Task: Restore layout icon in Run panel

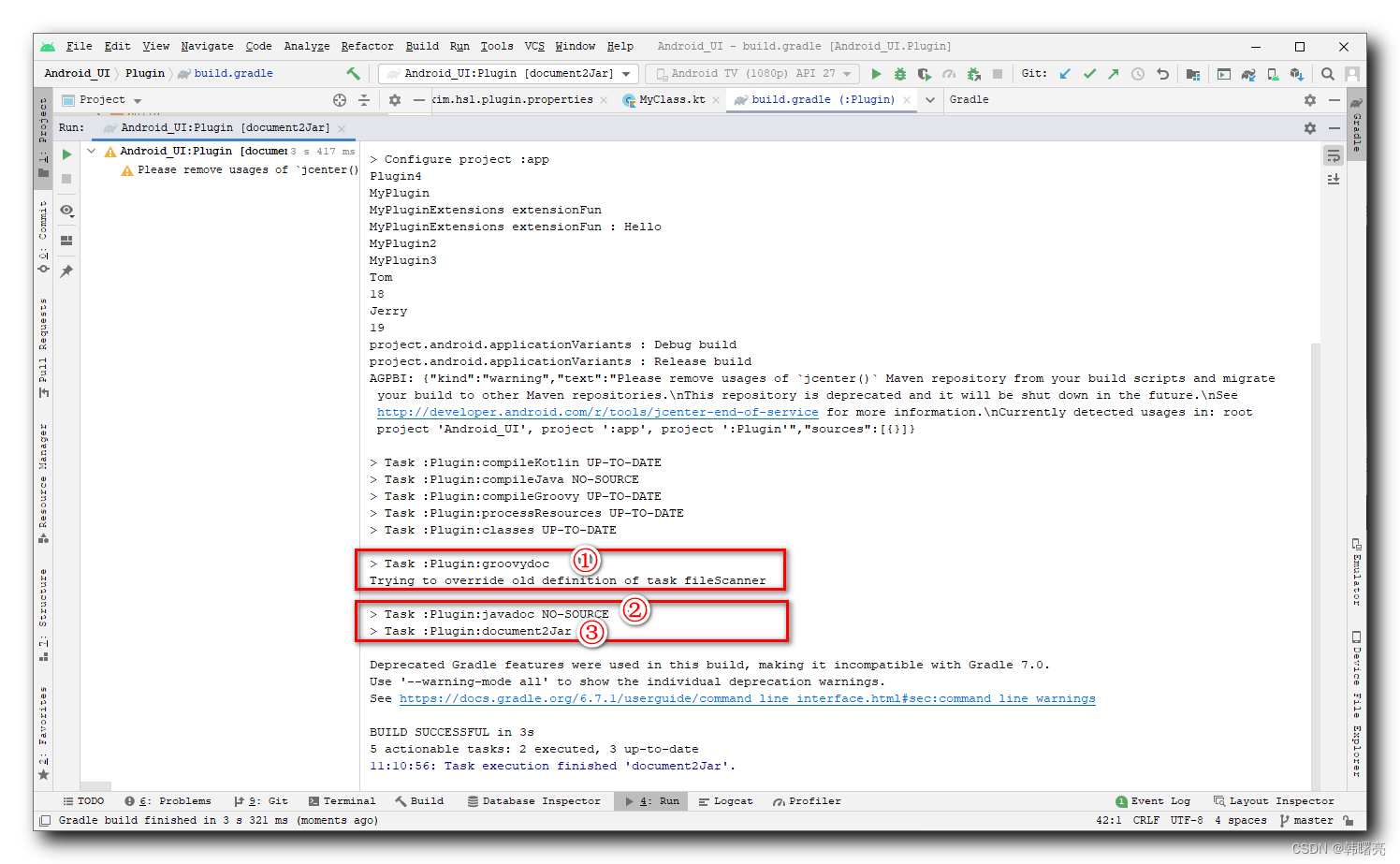Action: tap(66, 241)
